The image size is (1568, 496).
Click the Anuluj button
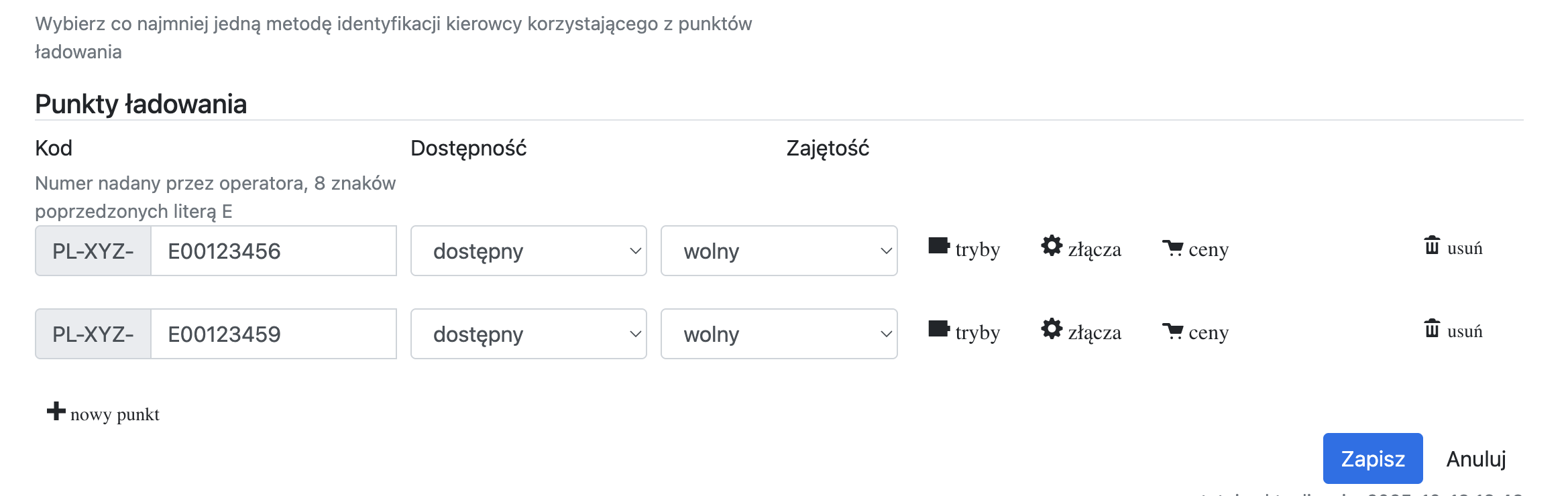click(x=1475, y=458)
